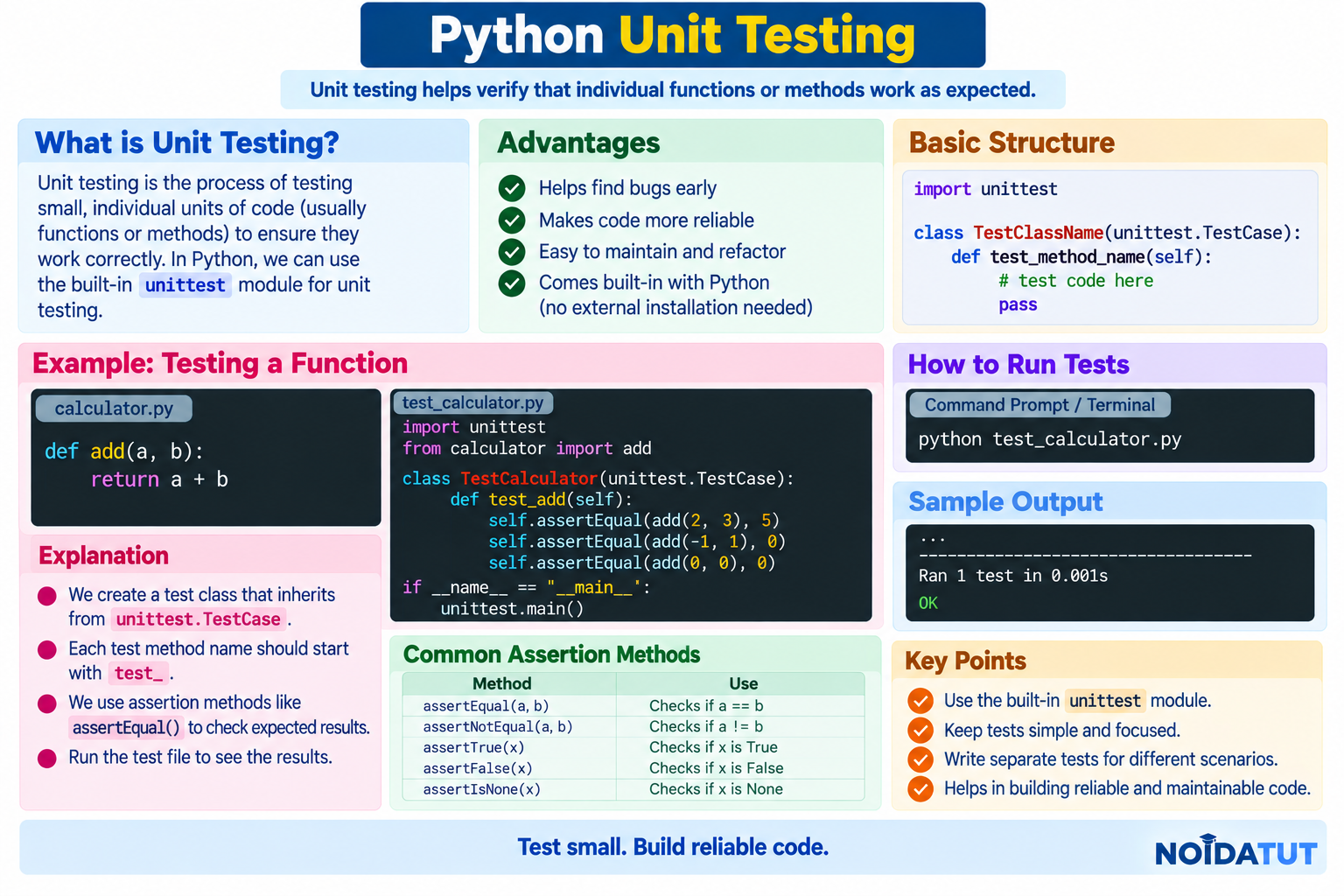Click the 'Ran 1 test in 0.001s' output line

click(x=1012, y=576)
